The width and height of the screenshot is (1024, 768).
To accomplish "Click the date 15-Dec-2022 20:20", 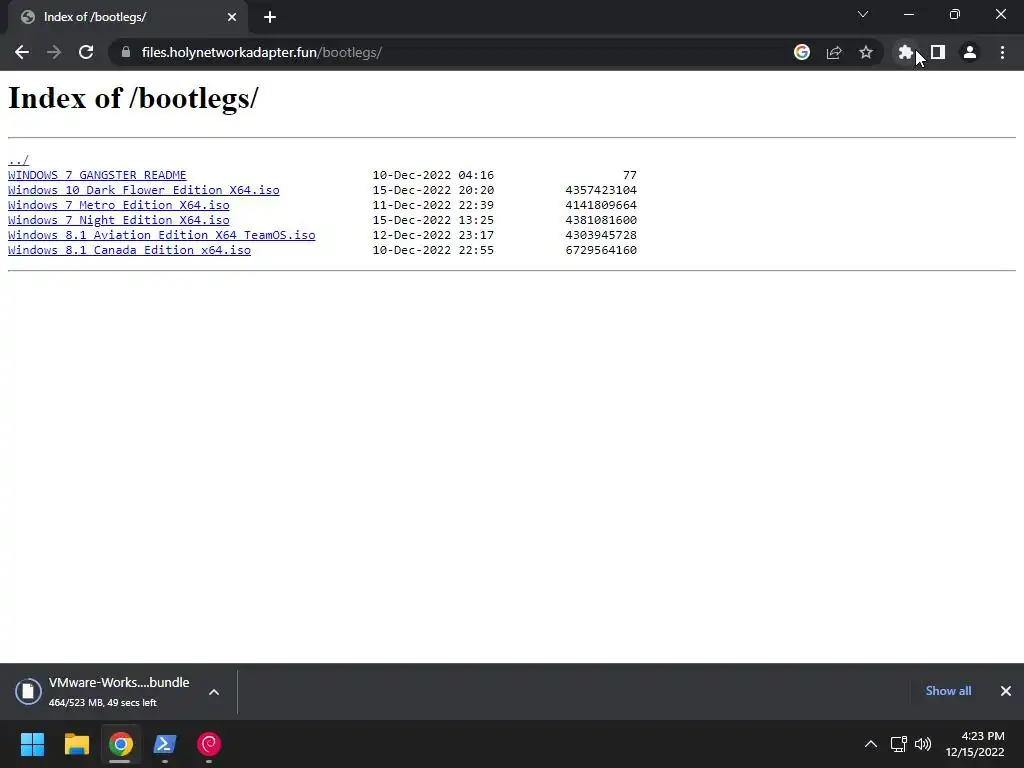I will tap(433, 190).
